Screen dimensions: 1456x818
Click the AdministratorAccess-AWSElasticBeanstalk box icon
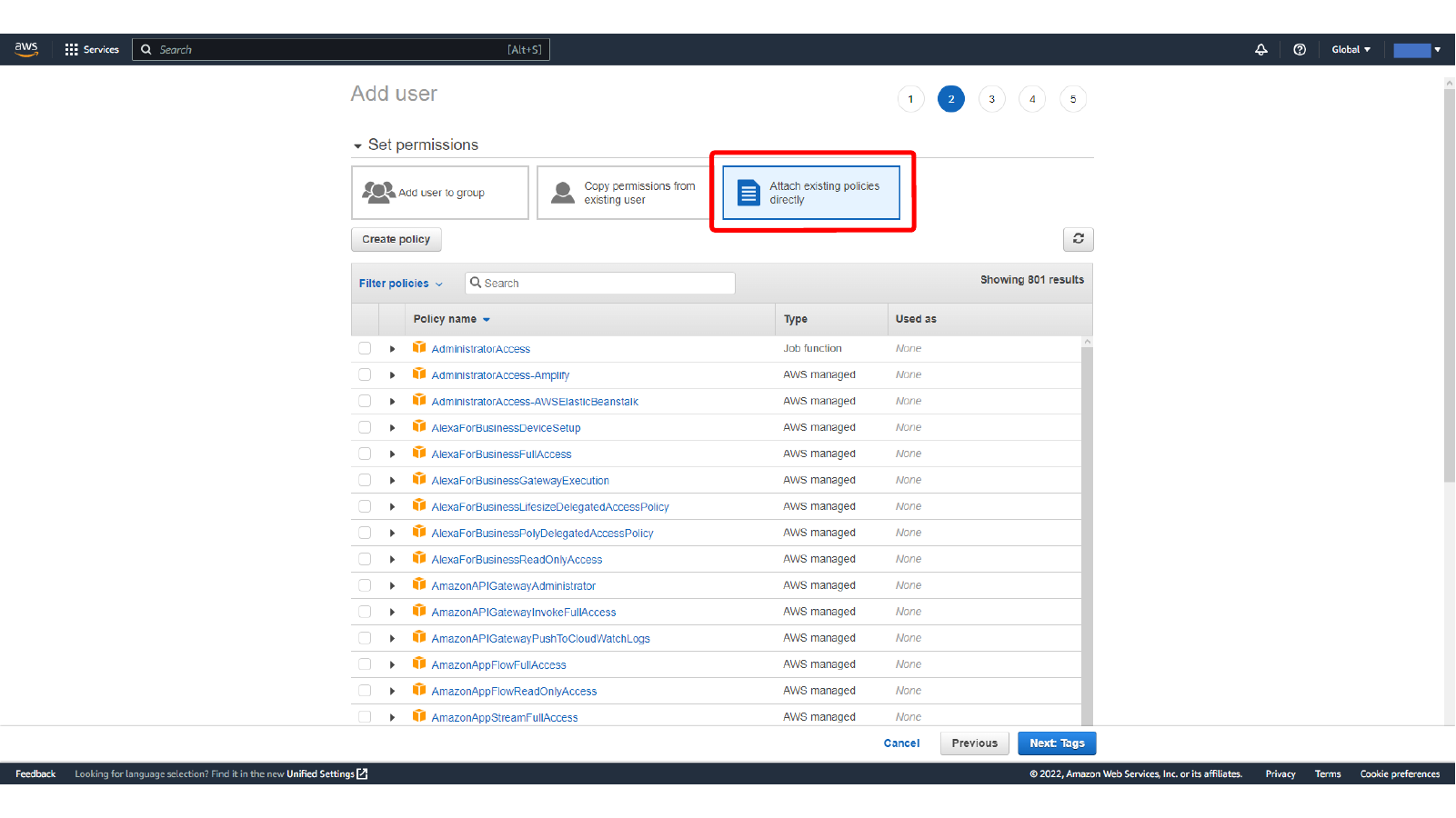point(419,400)
